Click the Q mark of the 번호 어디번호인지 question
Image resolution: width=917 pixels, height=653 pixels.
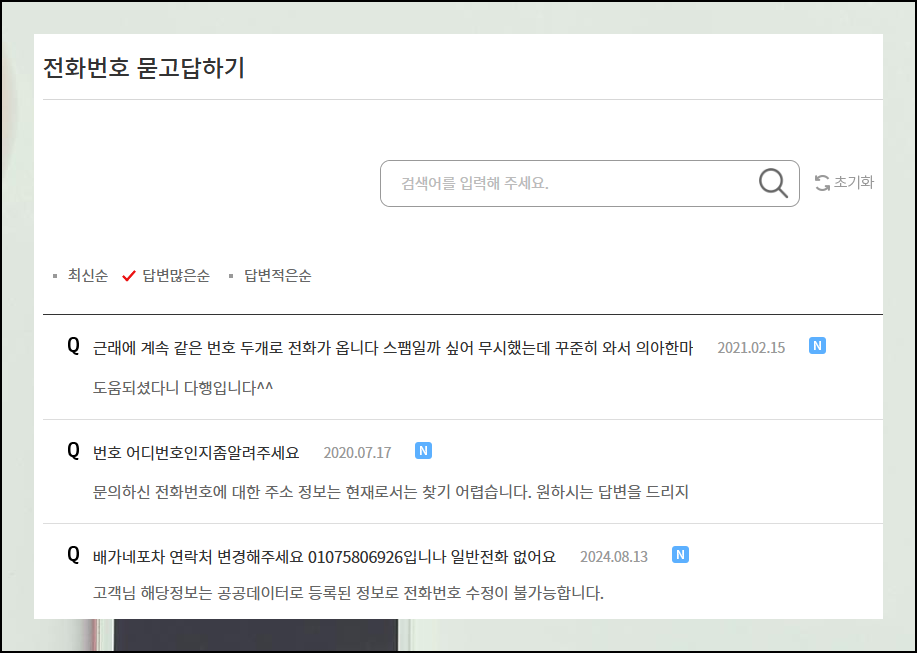click(x=73, y=450)
